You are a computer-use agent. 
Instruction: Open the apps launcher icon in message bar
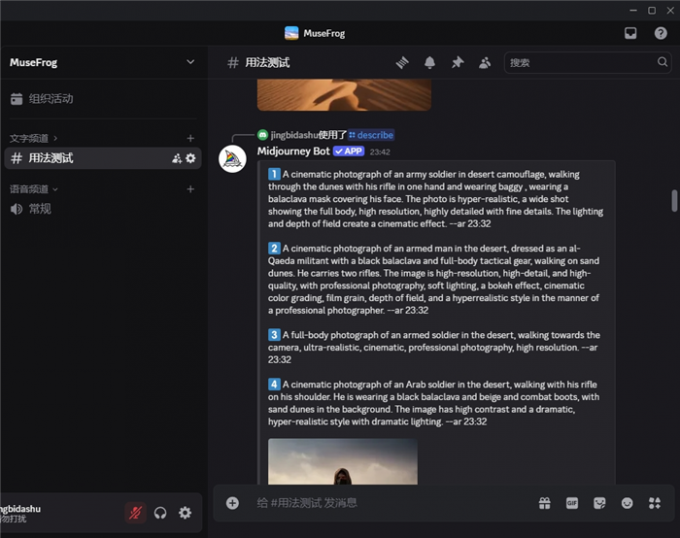[654, 503]
